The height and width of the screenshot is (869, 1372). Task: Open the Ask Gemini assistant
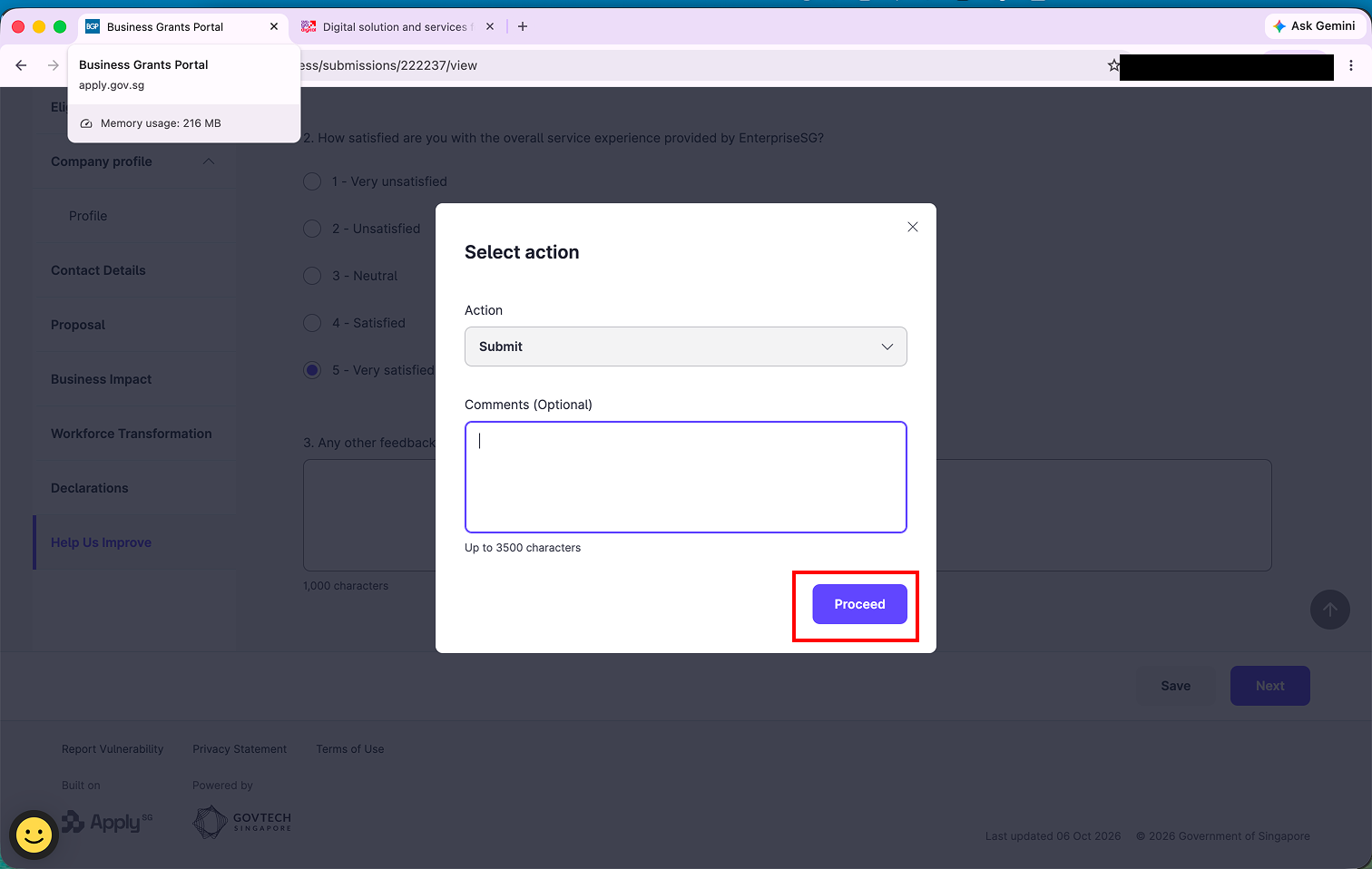pos(1314,26)
